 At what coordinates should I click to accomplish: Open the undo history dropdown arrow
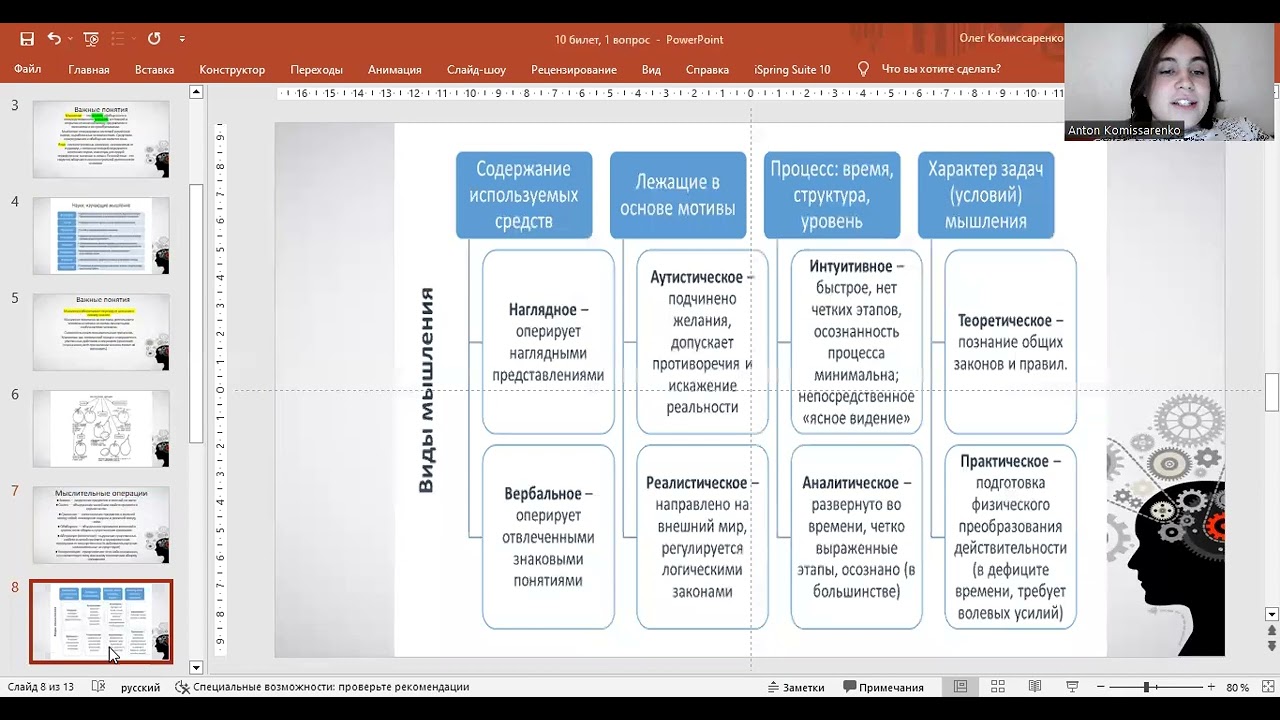70,39
